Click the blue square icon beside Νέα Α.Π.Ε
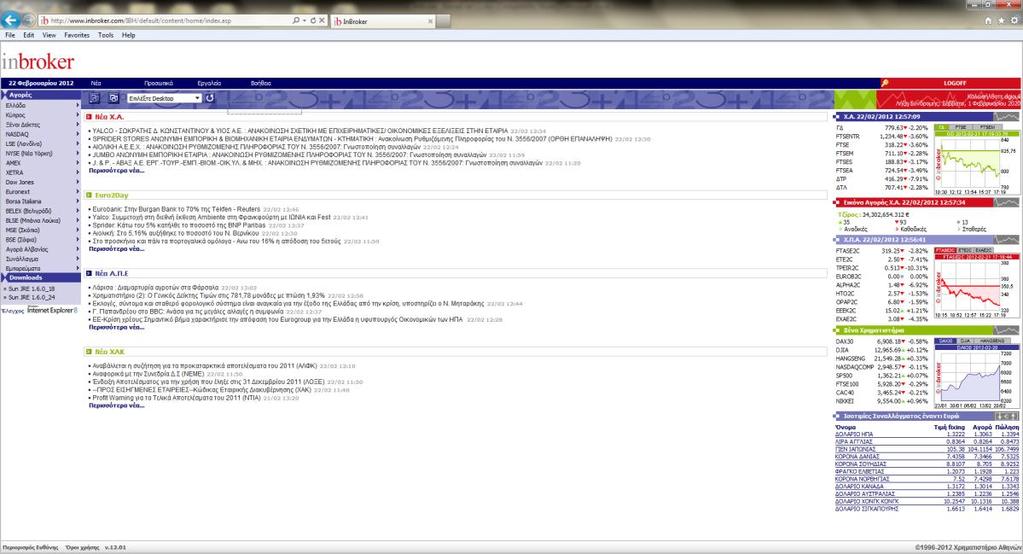Image resolution: width=1023 pixels, height=554 pixels. [89, 273]
